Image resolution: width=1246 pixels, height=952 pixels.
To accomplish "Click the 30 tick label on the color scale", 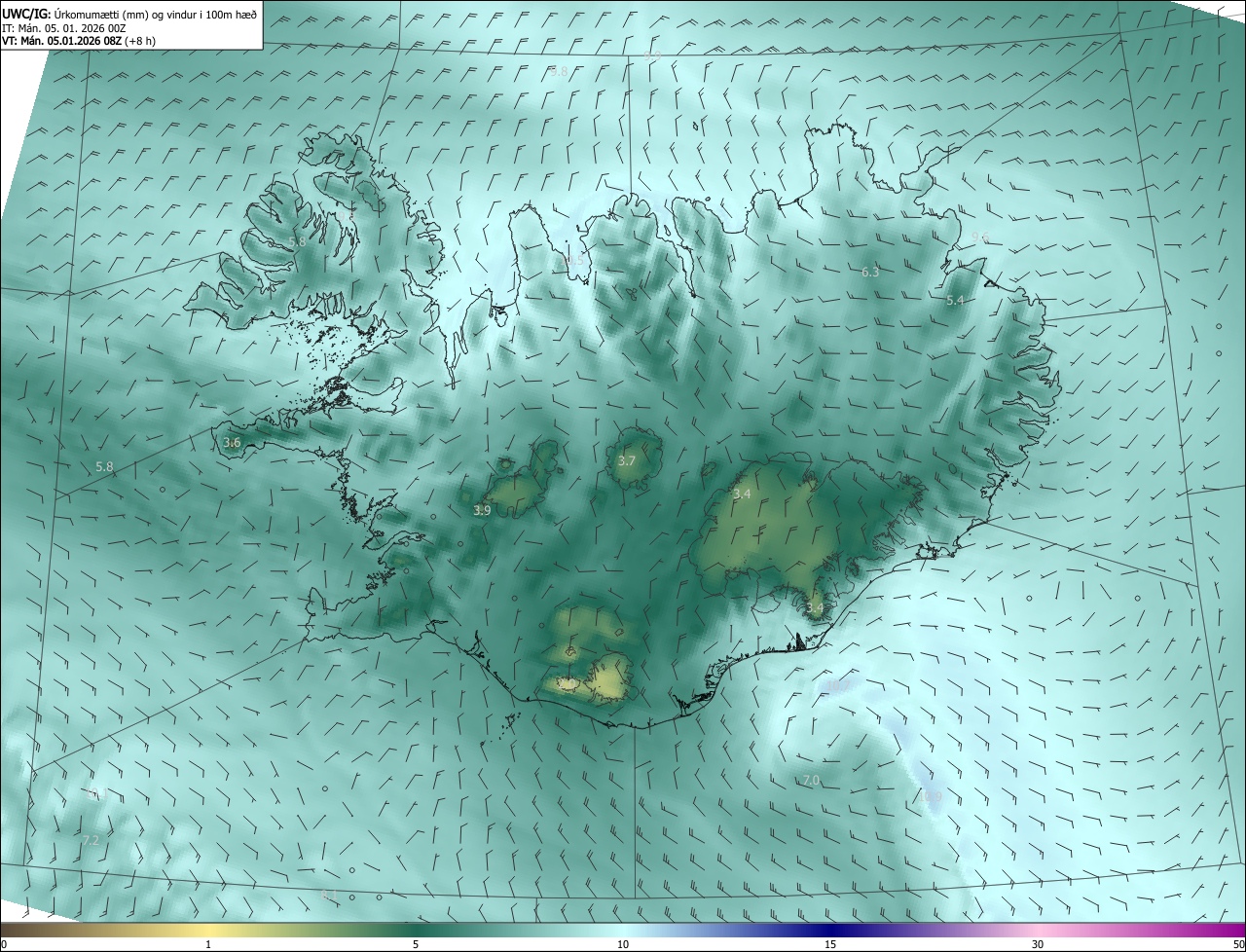I will click(1038, 944).
